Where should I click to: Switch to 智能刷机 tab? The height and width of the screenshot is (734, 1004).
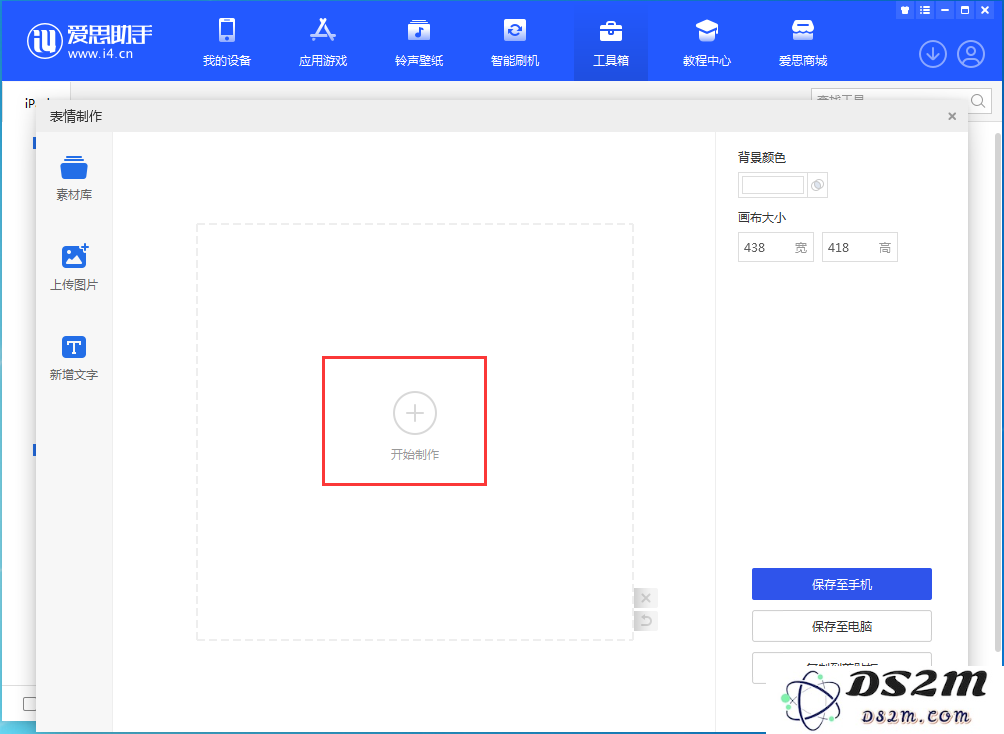(x=515, y=43)
